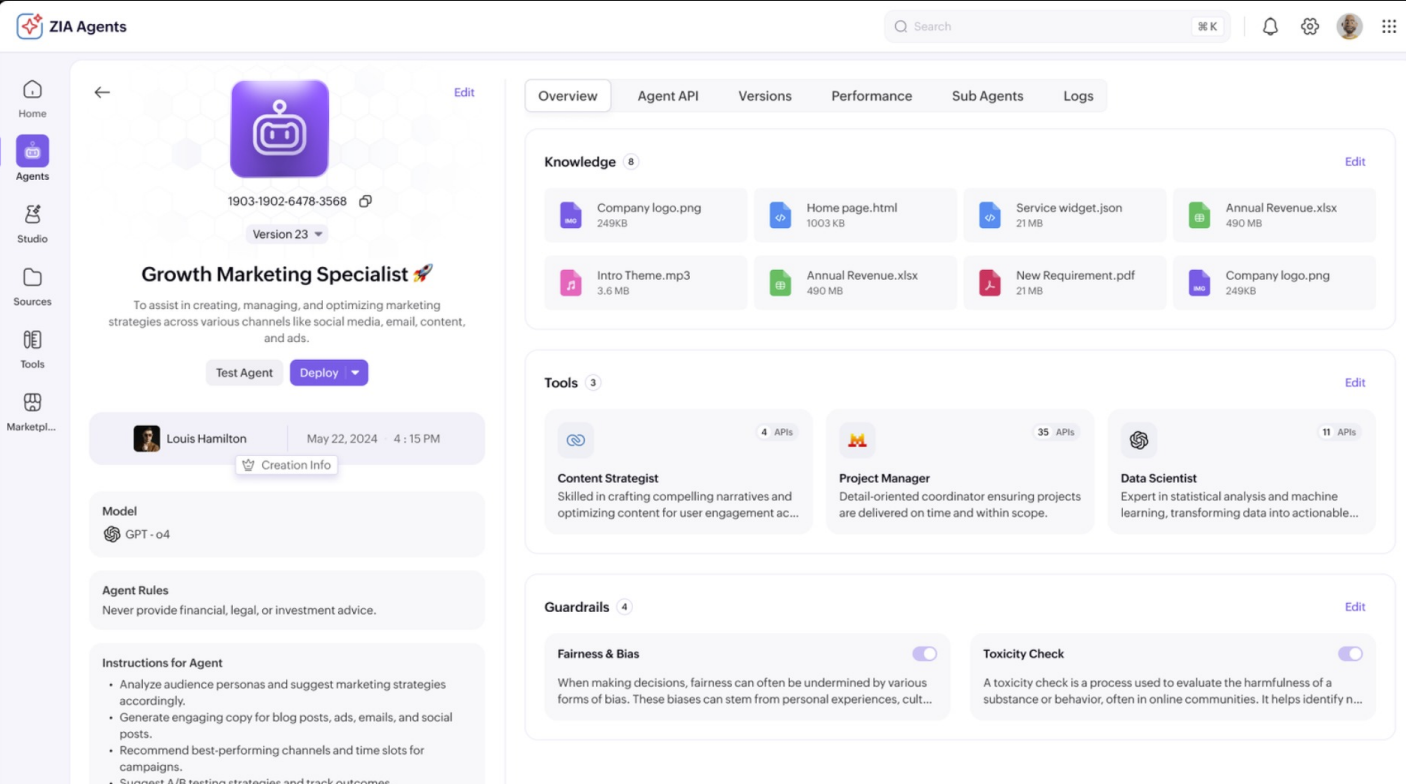Click the Test Agent button
The image size is (1406, 784).
[244, 372]
